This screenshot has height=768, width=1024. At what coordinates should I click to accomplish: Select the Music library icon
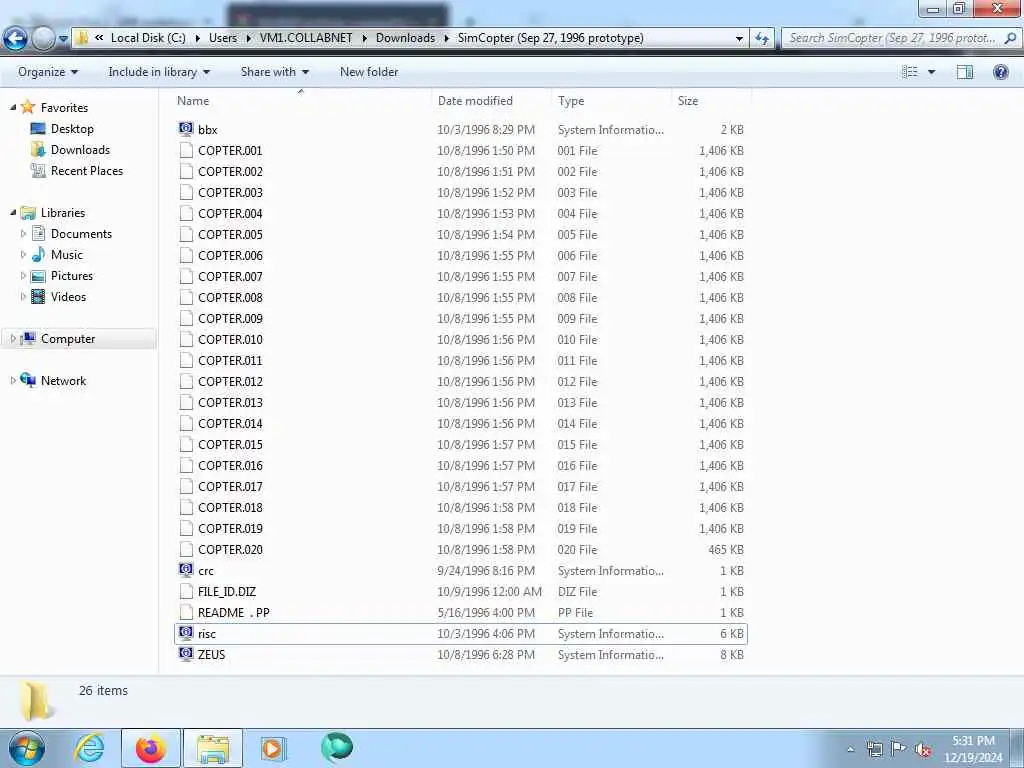pos(39,254)
